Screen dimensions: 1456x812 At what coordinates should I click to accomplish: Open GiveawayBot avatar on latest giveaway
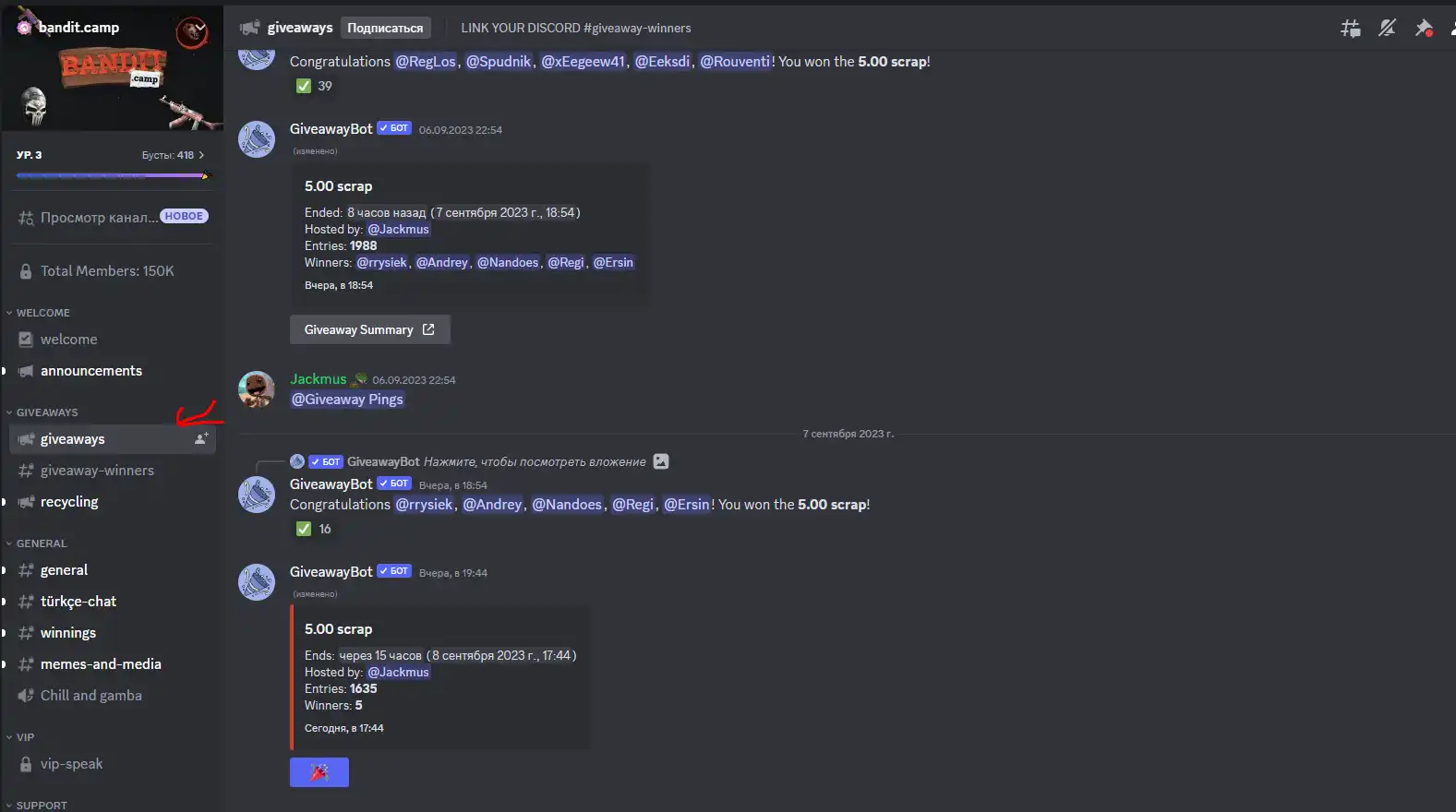coord(257,582)
